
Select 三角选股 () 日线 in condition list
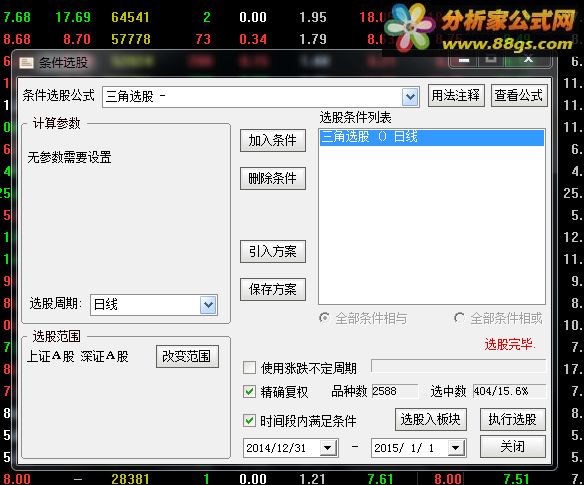[x=432, y=137]
